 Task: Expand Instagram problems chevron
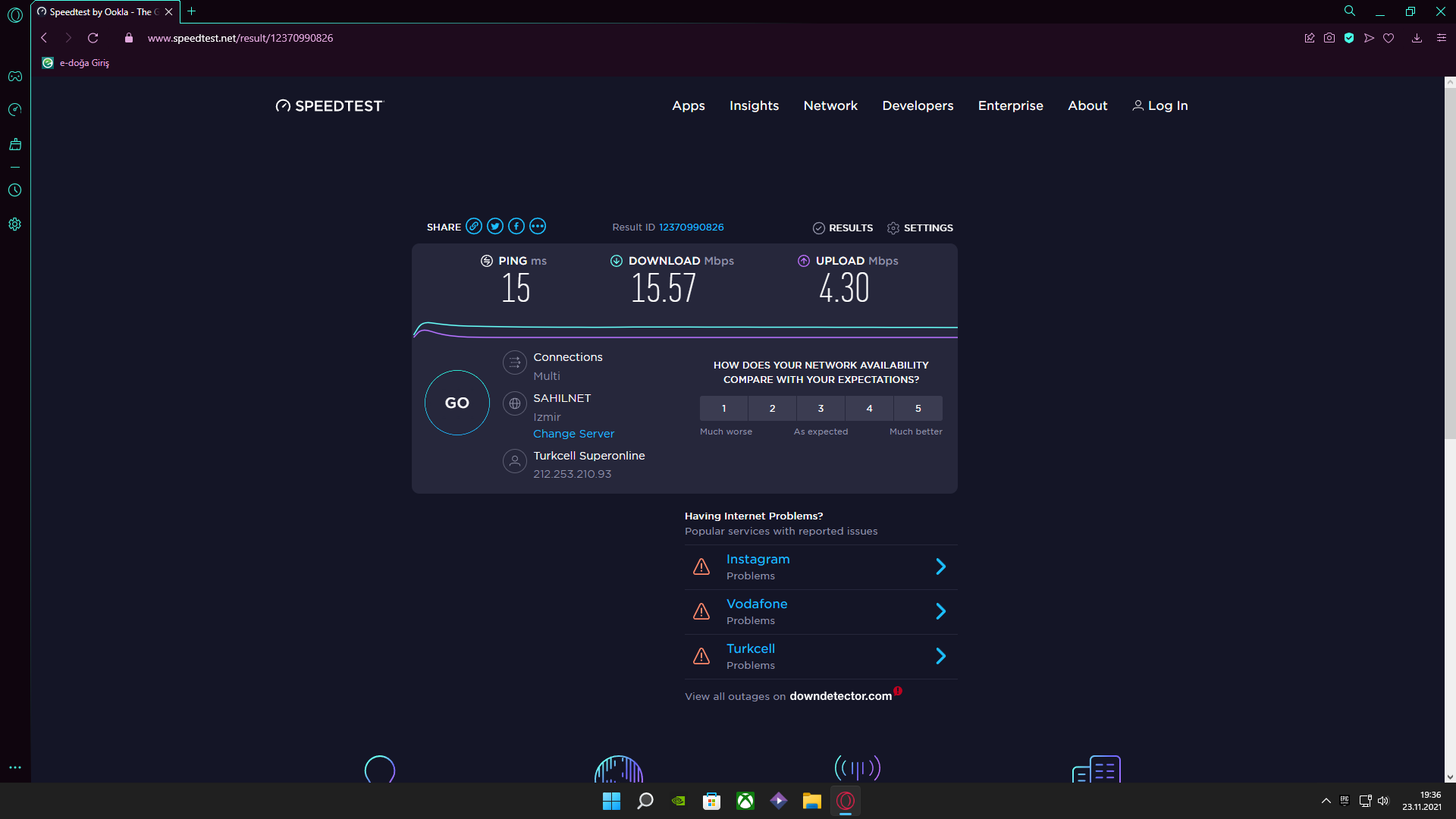(940, 566)
